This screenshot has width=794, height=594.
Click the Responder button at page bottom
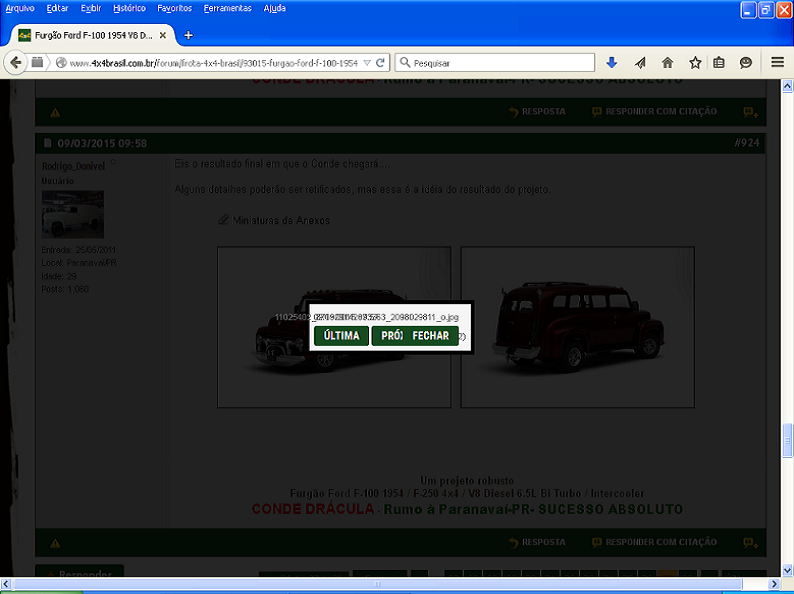(80, 572)
